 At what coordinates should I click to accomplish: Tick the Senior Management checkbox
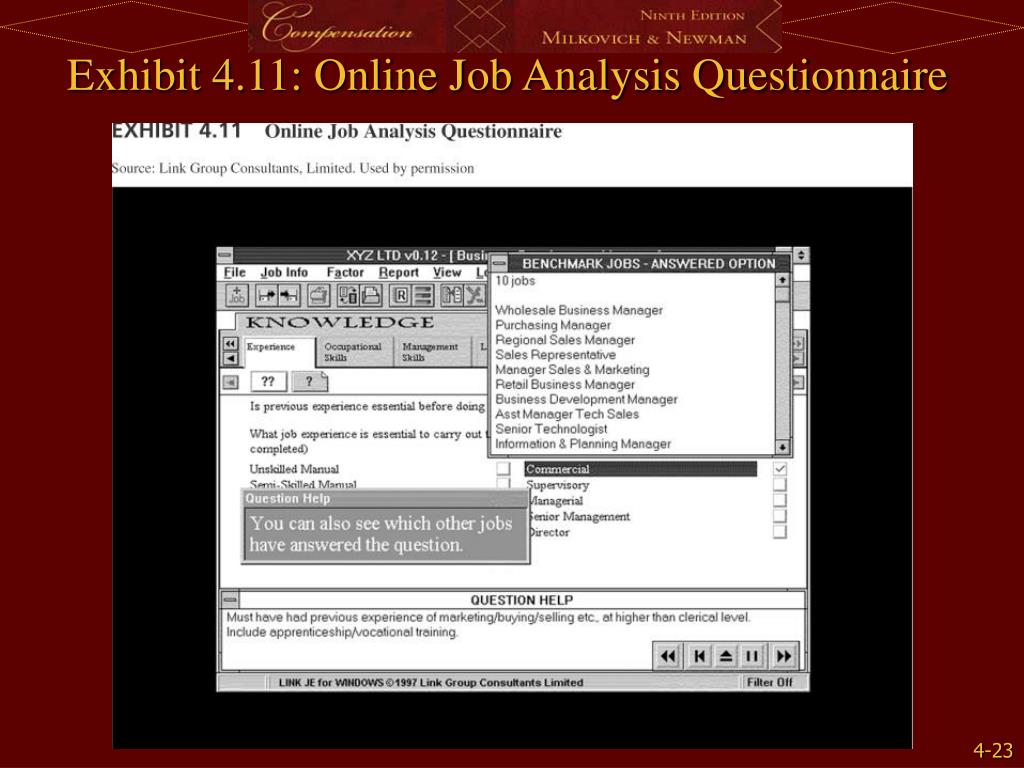[780, 515]
